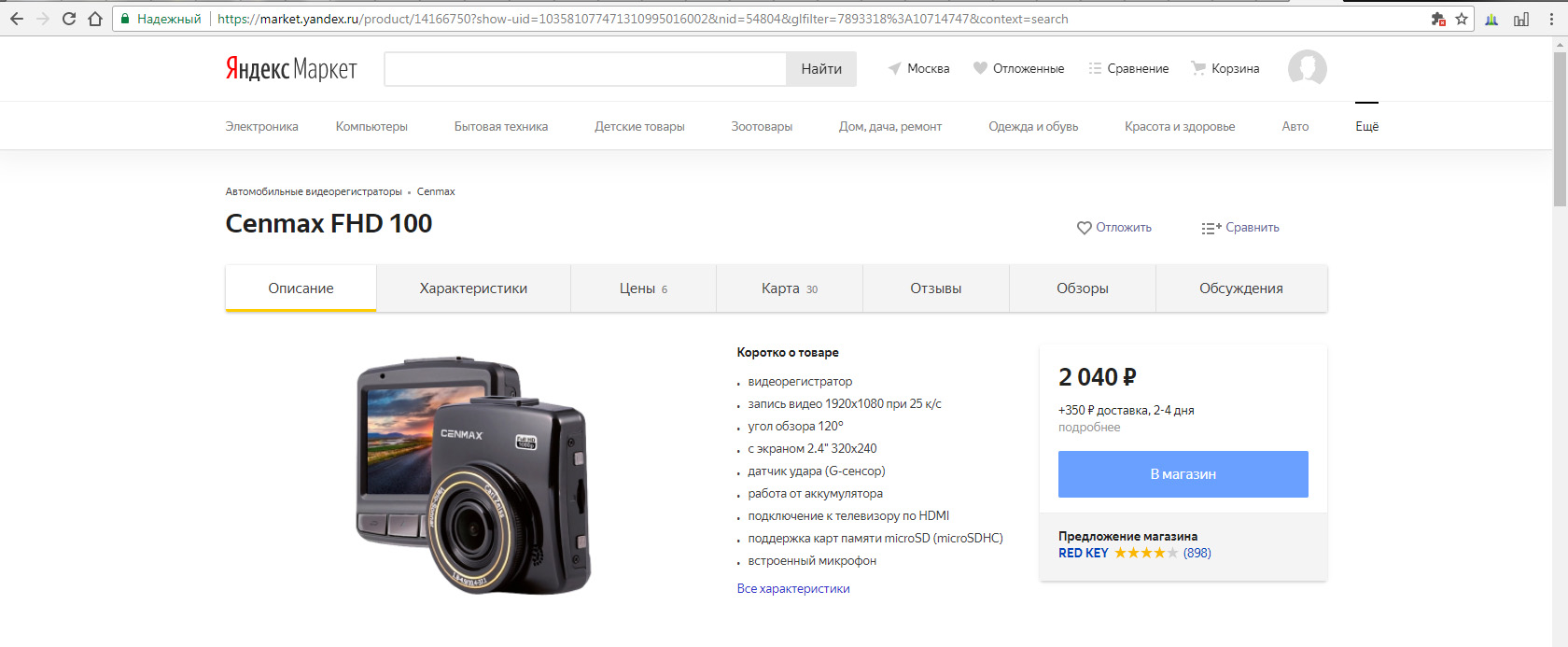
Task: Focus the Yandex Market search field
Action: pos(585,69)
